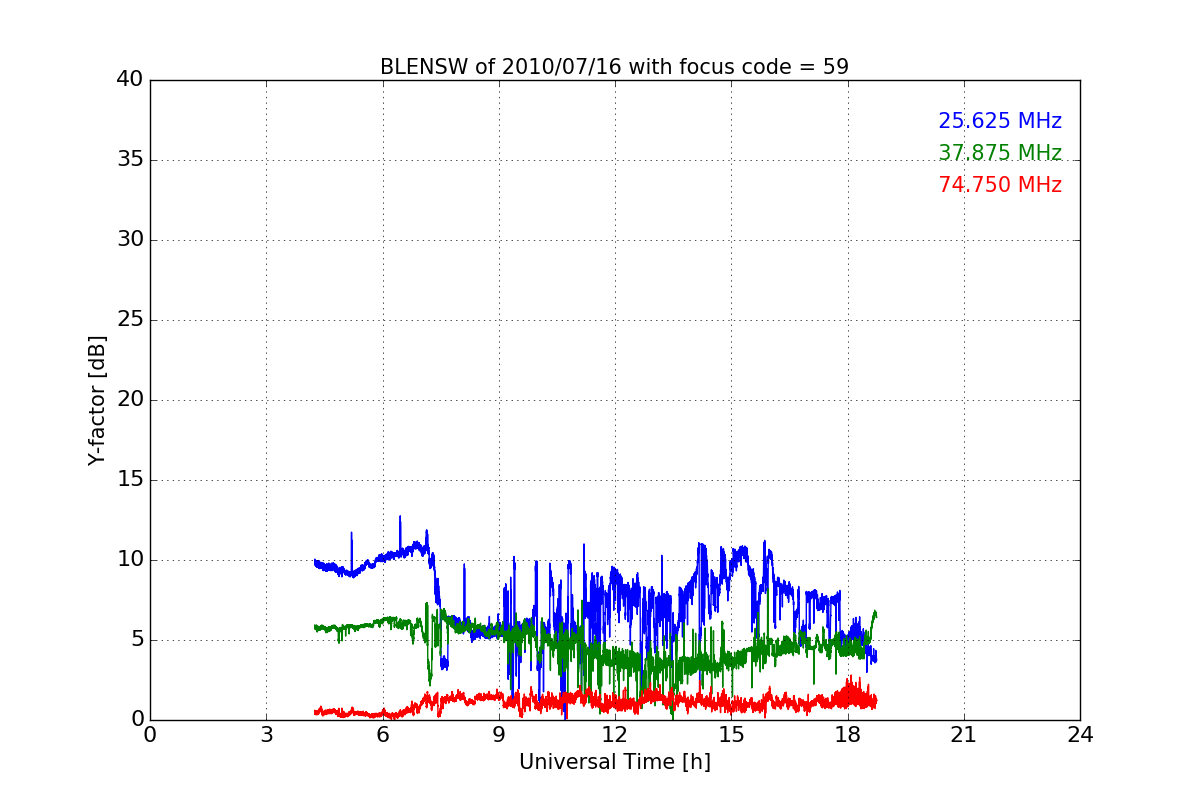
Task: Click the plot title 'BLENSW of 2010/07/16 with focus code = 59'
Action: point(614,67)
